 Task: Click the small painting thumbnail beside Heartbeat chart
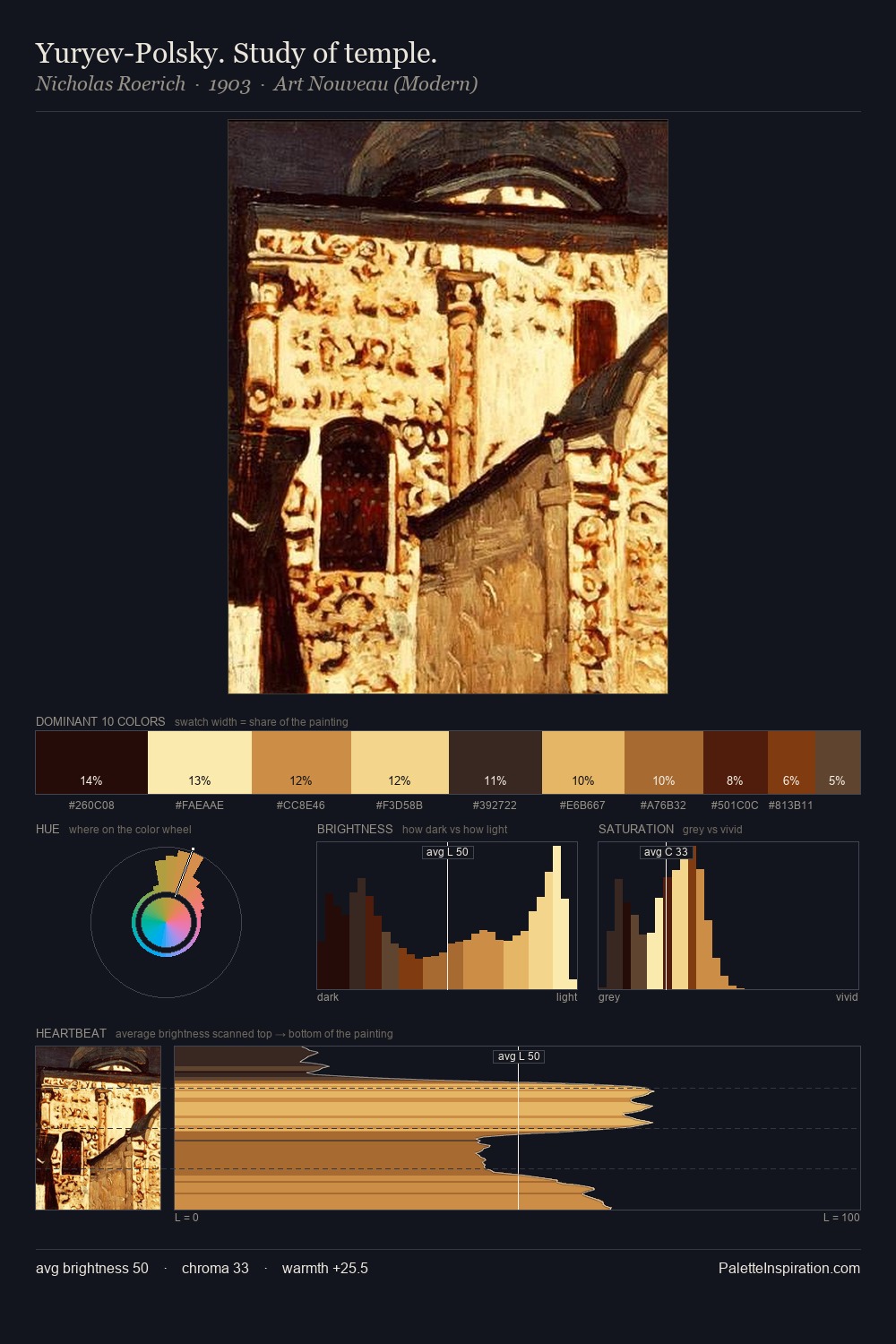pos(99,1128)
